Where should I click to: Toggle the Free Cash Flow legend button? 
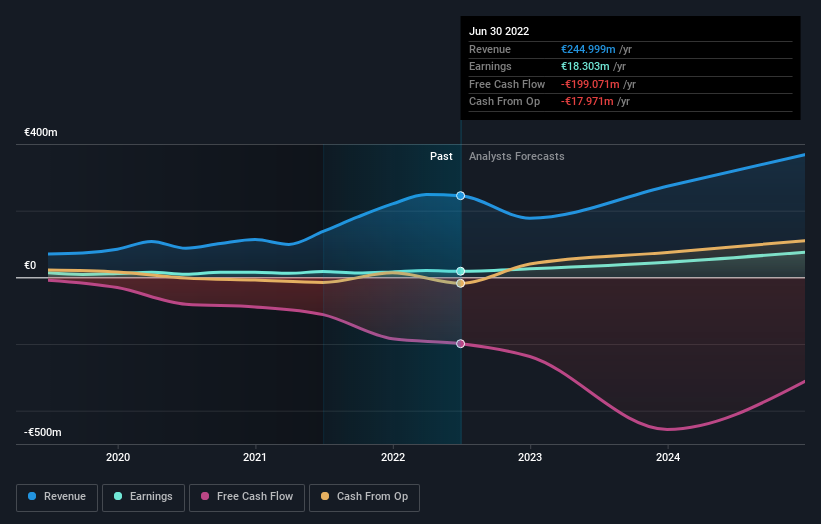click(x=247, y=497)
